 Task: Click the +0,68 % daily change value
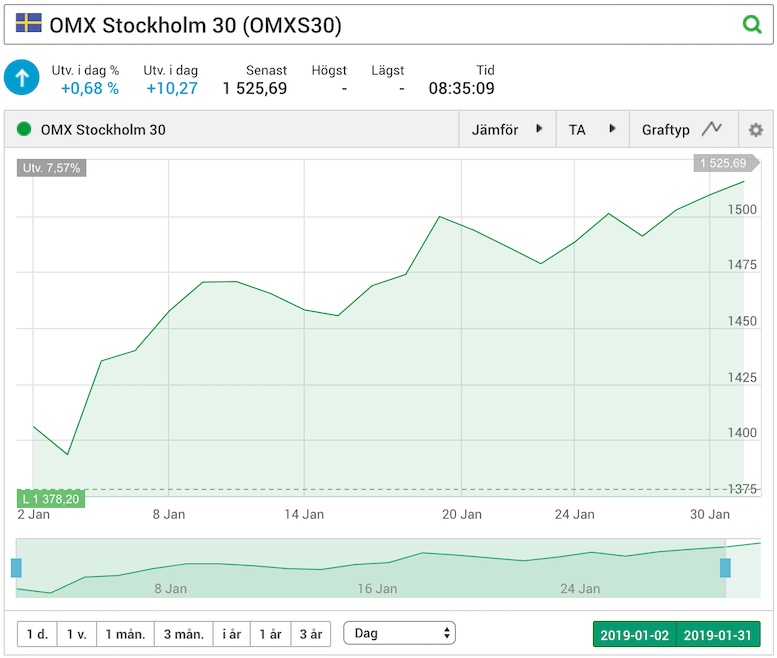coord(90,89)
